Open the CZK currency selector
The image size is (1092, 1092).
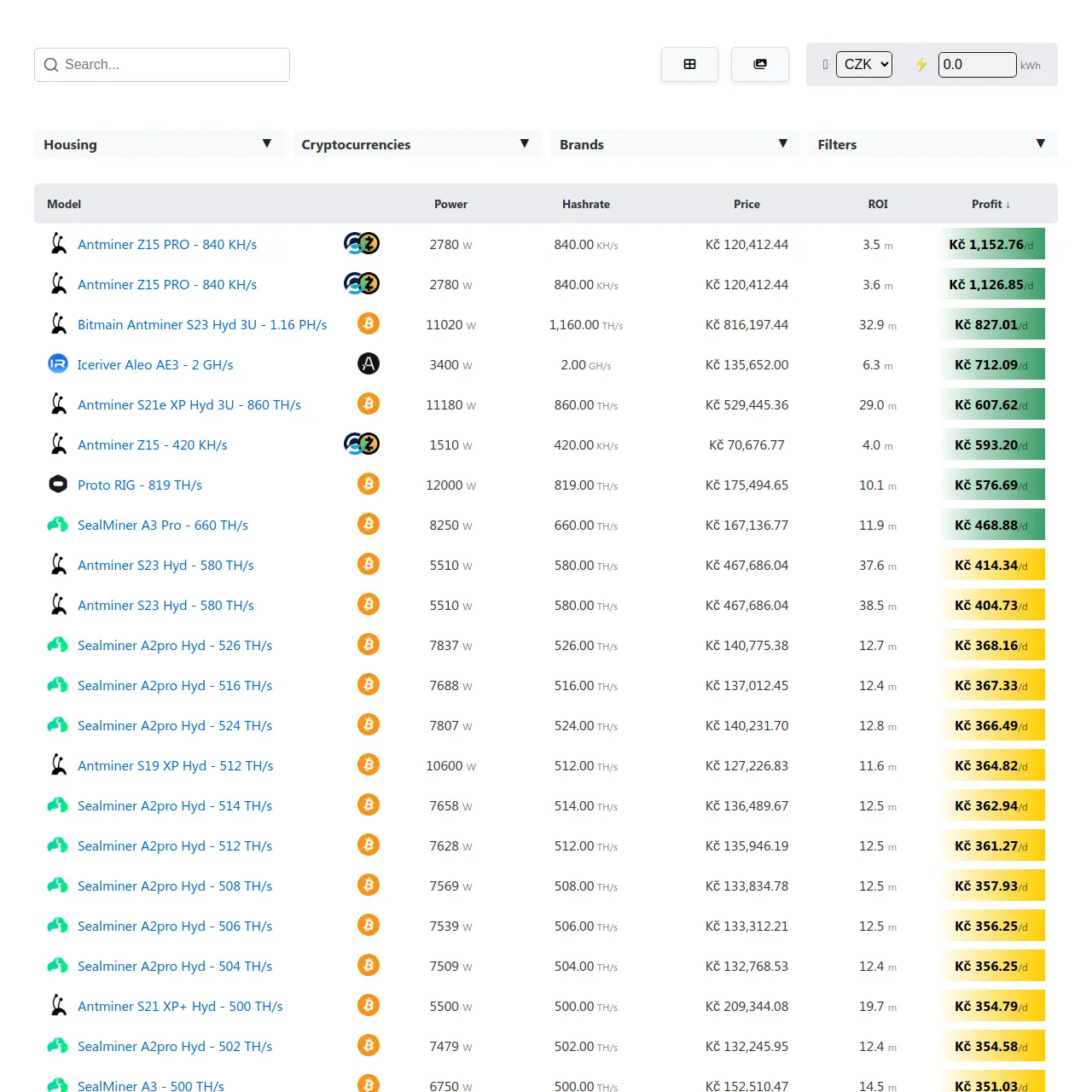coord(863,64)
